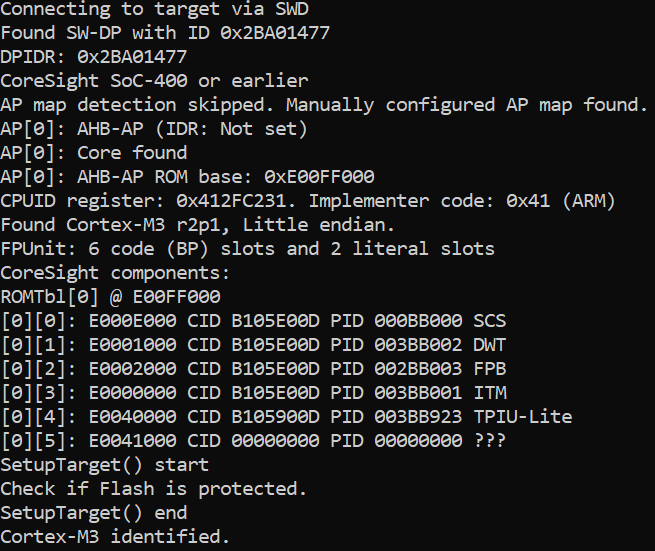
Task: Click the "Found Cortex-M3 r2p1, Little endian." line
Action: [198, 225]
